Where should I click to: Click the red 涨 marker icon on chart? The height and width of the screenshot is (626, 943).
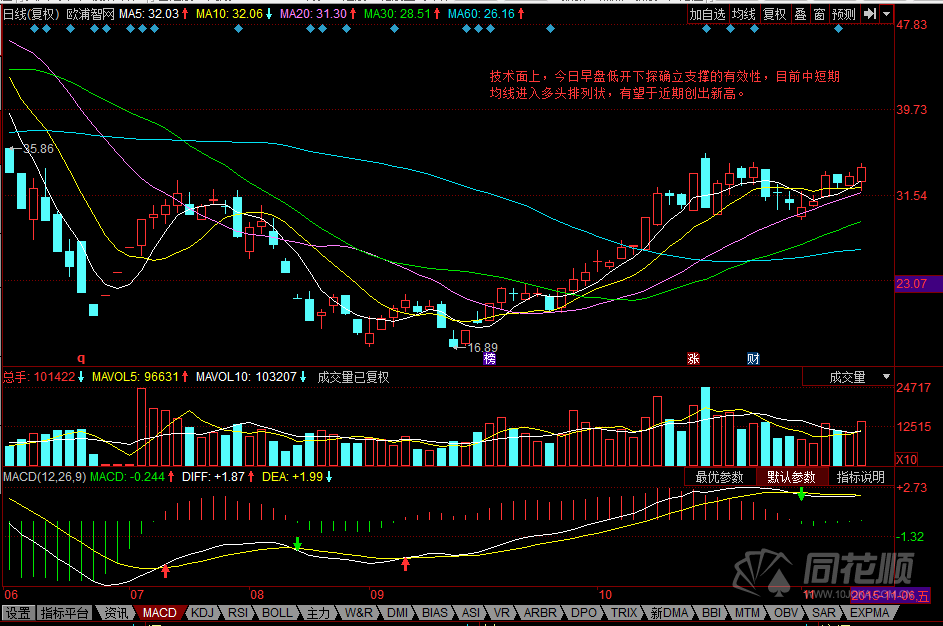click(692, 358)
